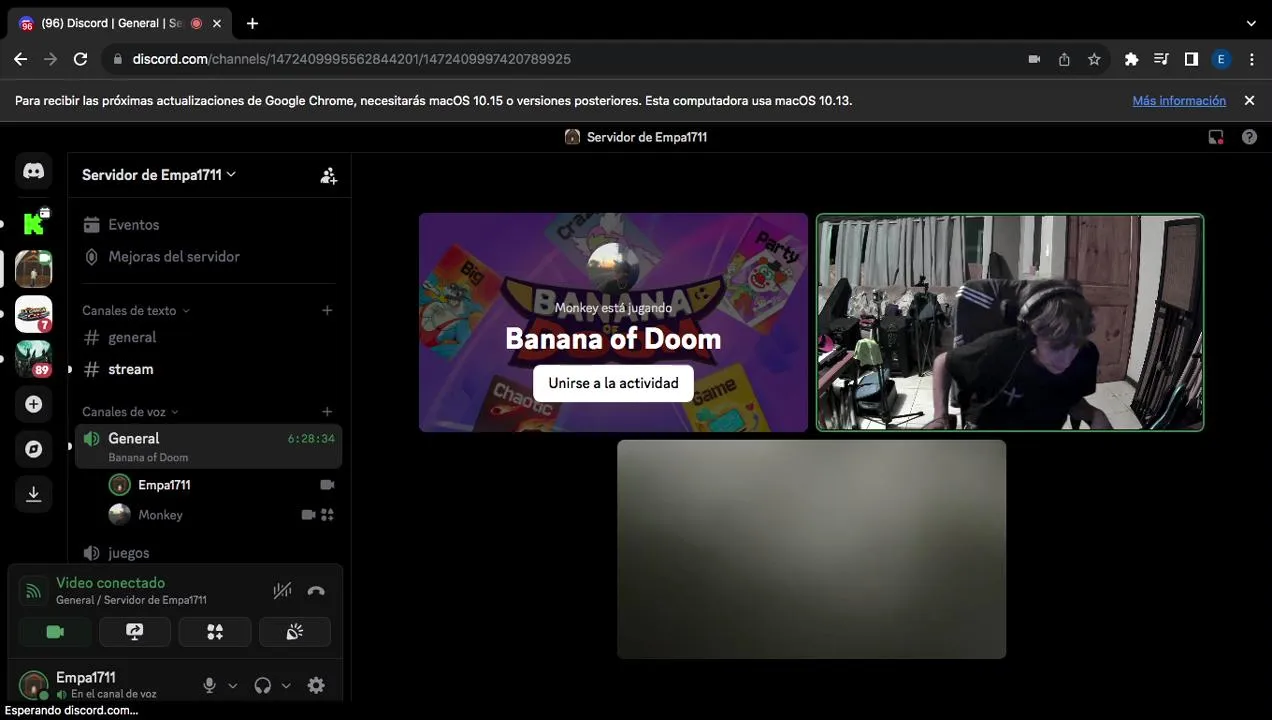Viewport: 1272px width, 720px height.
Task: Open Servidor de Empa1711 server dropdown
Action: 159,174
